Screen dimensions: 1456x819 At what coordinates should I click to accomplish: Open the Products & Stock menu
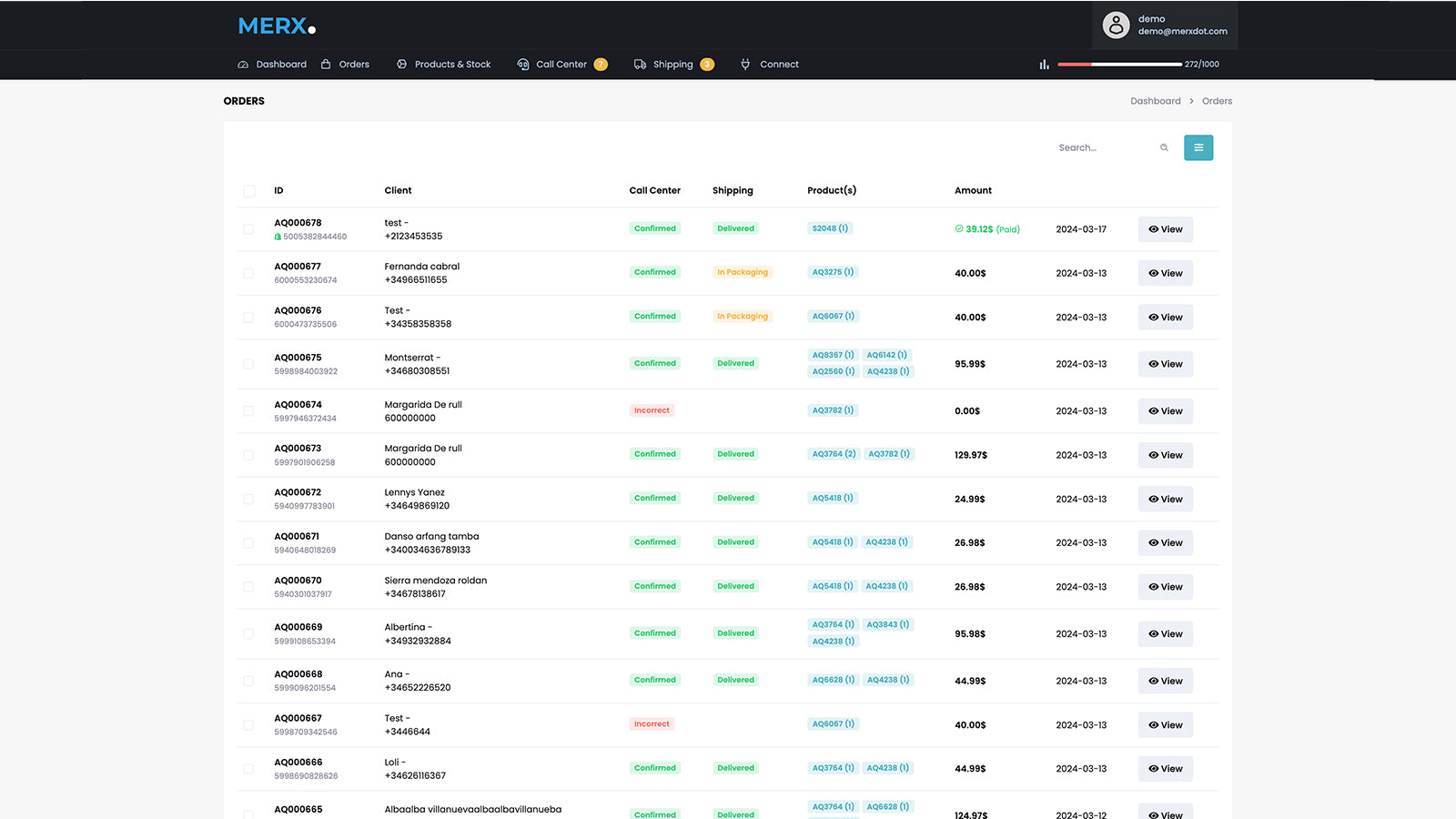click(x=452, y=65)
